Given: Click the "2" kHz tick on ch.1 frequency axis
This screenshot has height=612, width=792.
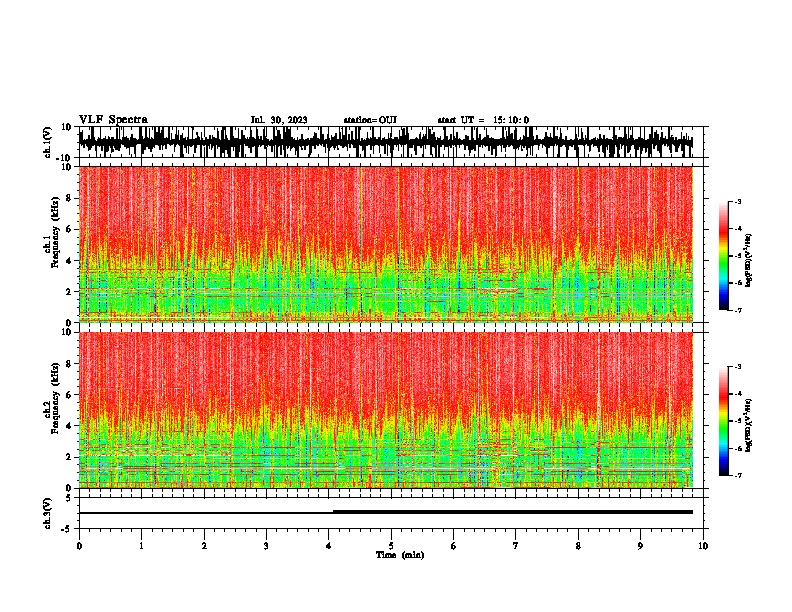Looking at the screenshot, I should point(70,292).
